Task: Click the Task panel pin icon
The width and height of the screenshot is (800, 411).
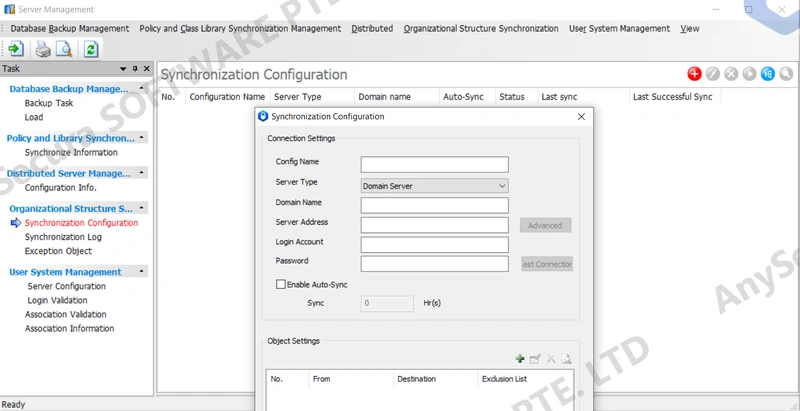Action: pyautogui.click(x=135, y=69)
